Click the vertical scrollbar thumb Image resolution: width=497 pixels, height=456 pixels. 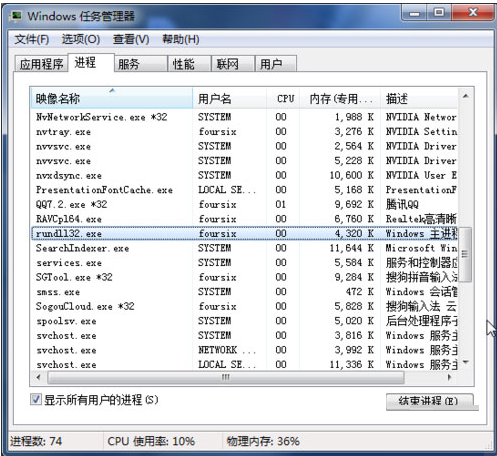[466, 254]
